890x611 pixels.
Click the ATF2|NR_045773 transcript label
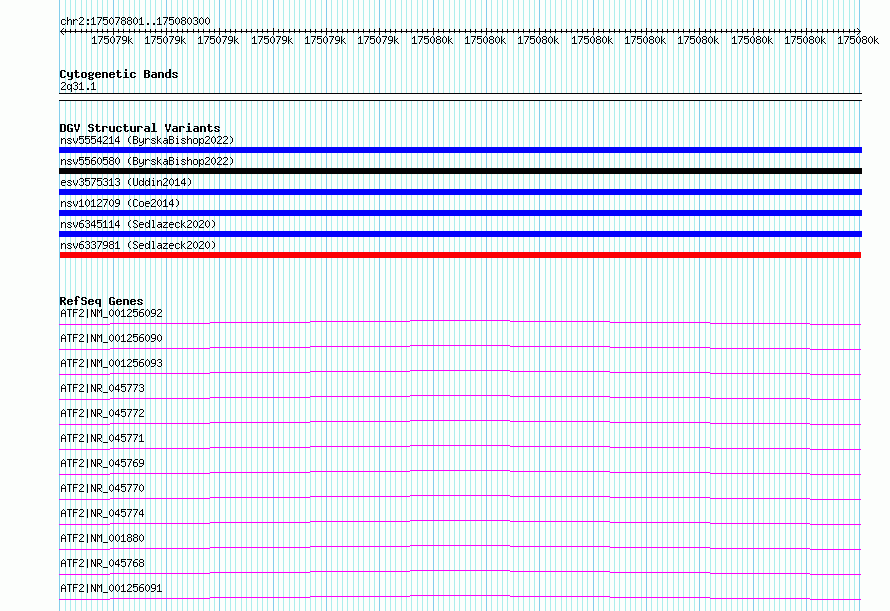[102, 388]
